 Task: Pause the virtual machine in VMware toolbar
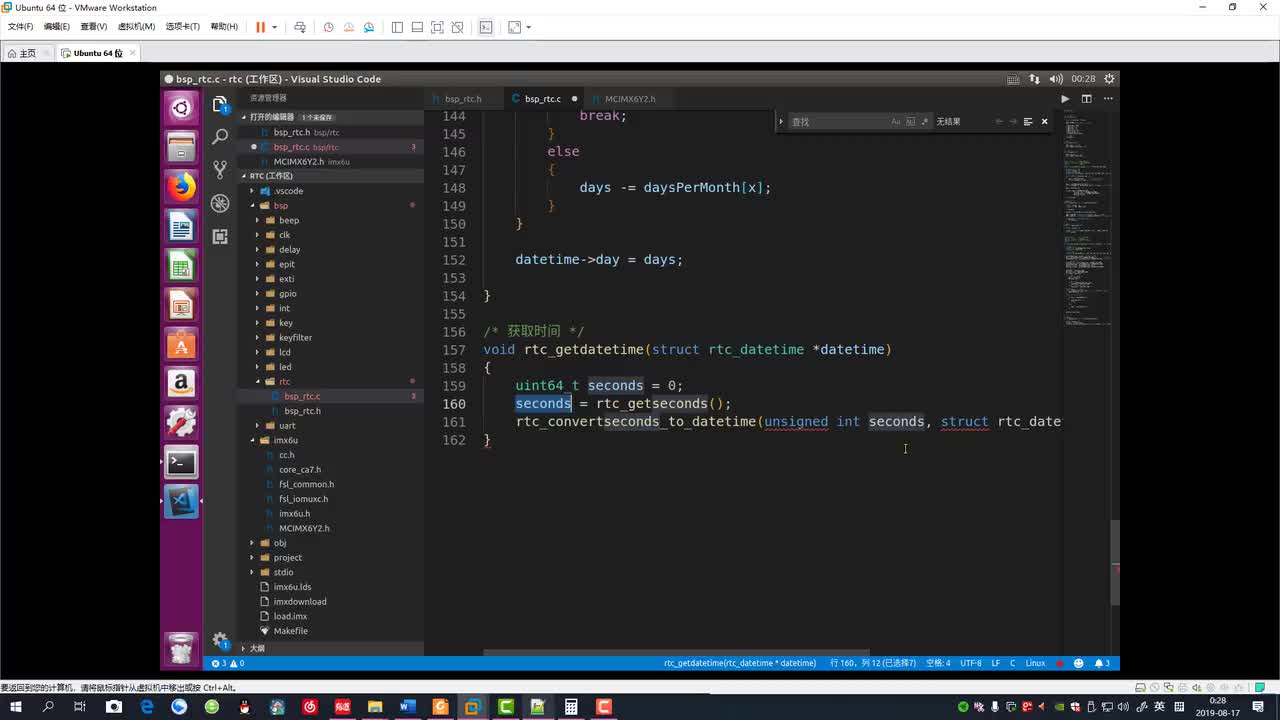click(260, 27)
